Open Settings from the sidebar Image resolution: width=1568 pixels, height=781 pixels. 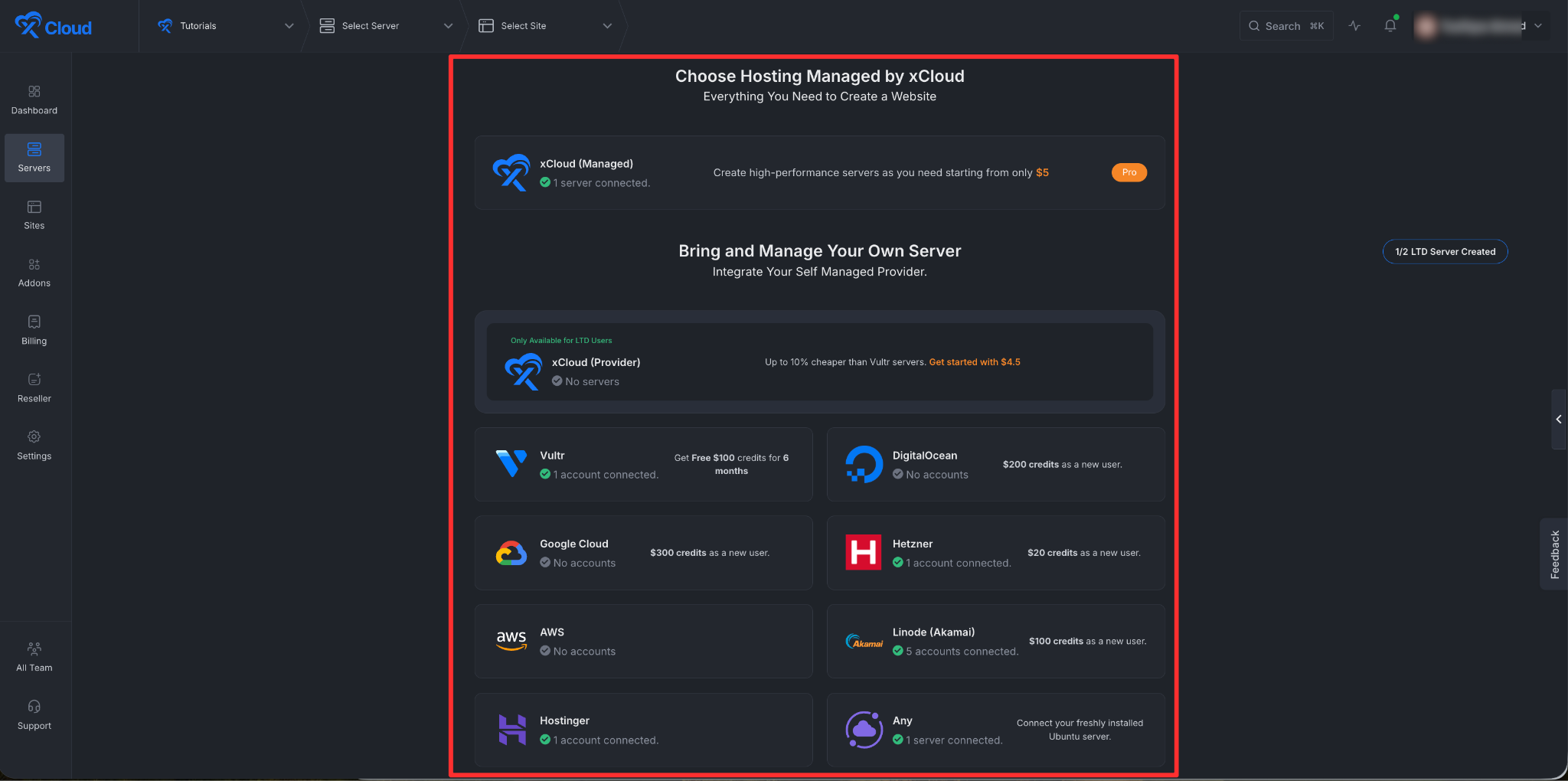coord(34,445)
